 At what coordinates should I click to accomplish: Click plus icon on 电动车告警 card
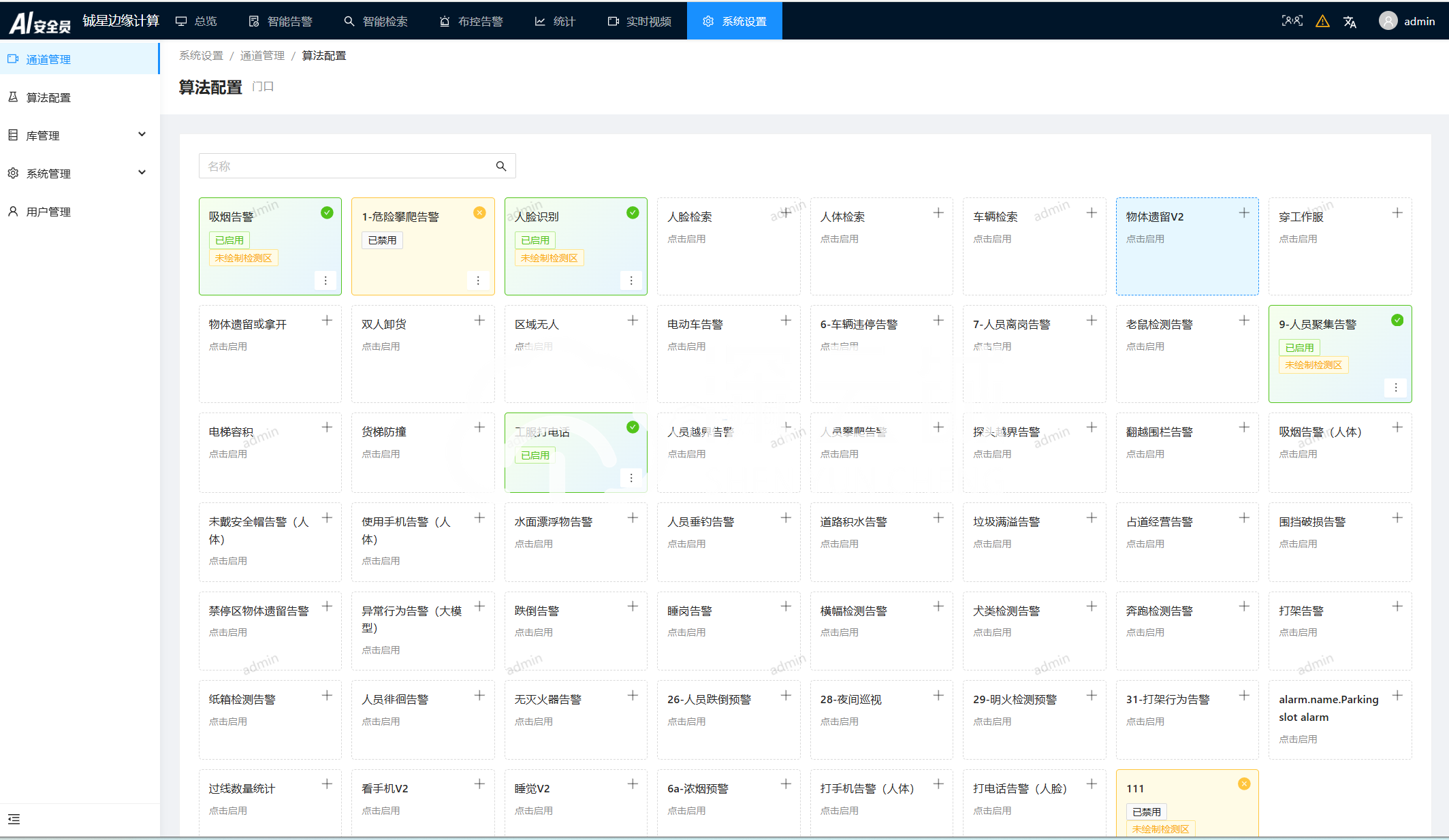786,320
